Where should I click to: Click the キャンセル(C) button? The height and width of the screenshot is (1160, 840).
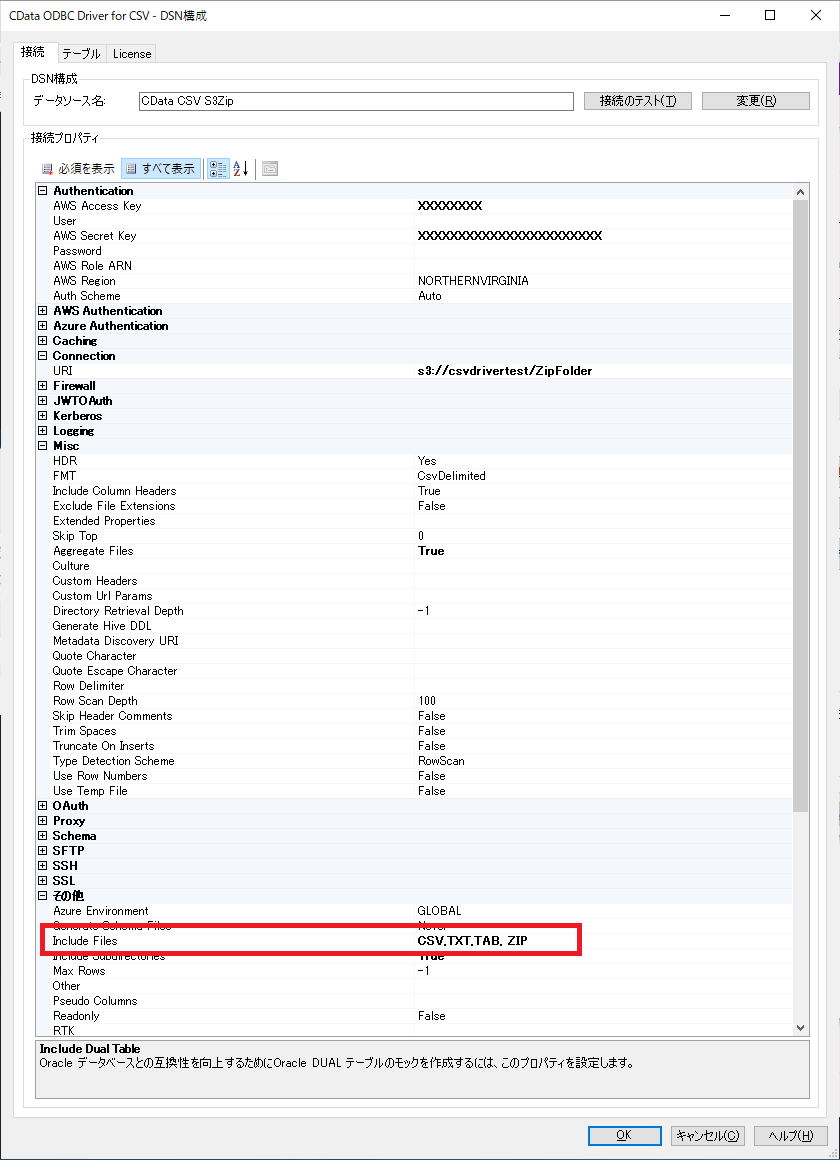click(x=708, y=1136)
